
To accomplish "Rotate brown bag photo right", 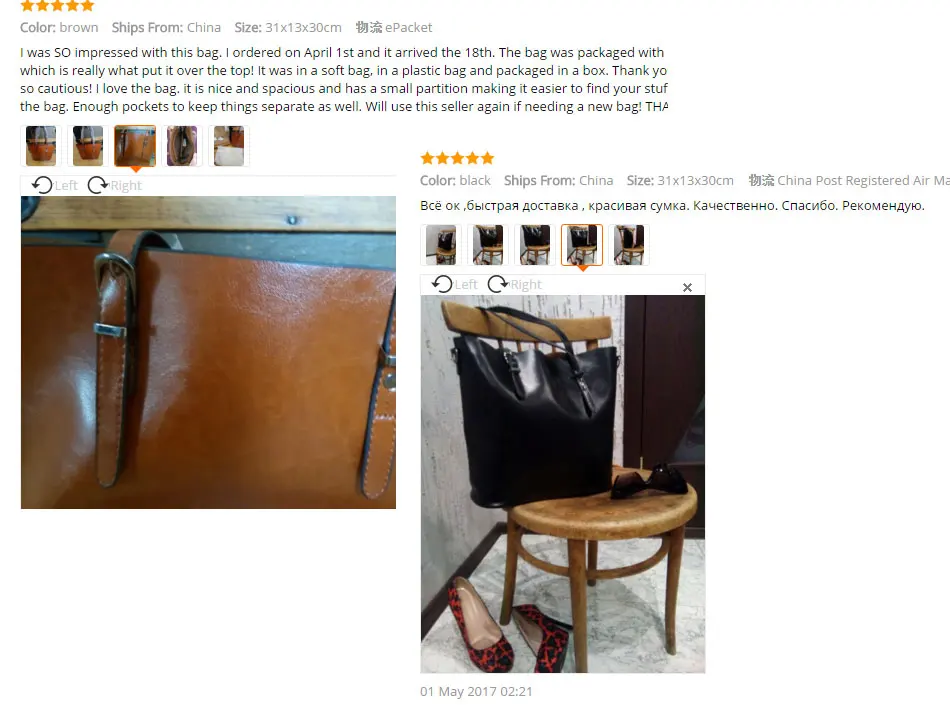I will 115,185.
